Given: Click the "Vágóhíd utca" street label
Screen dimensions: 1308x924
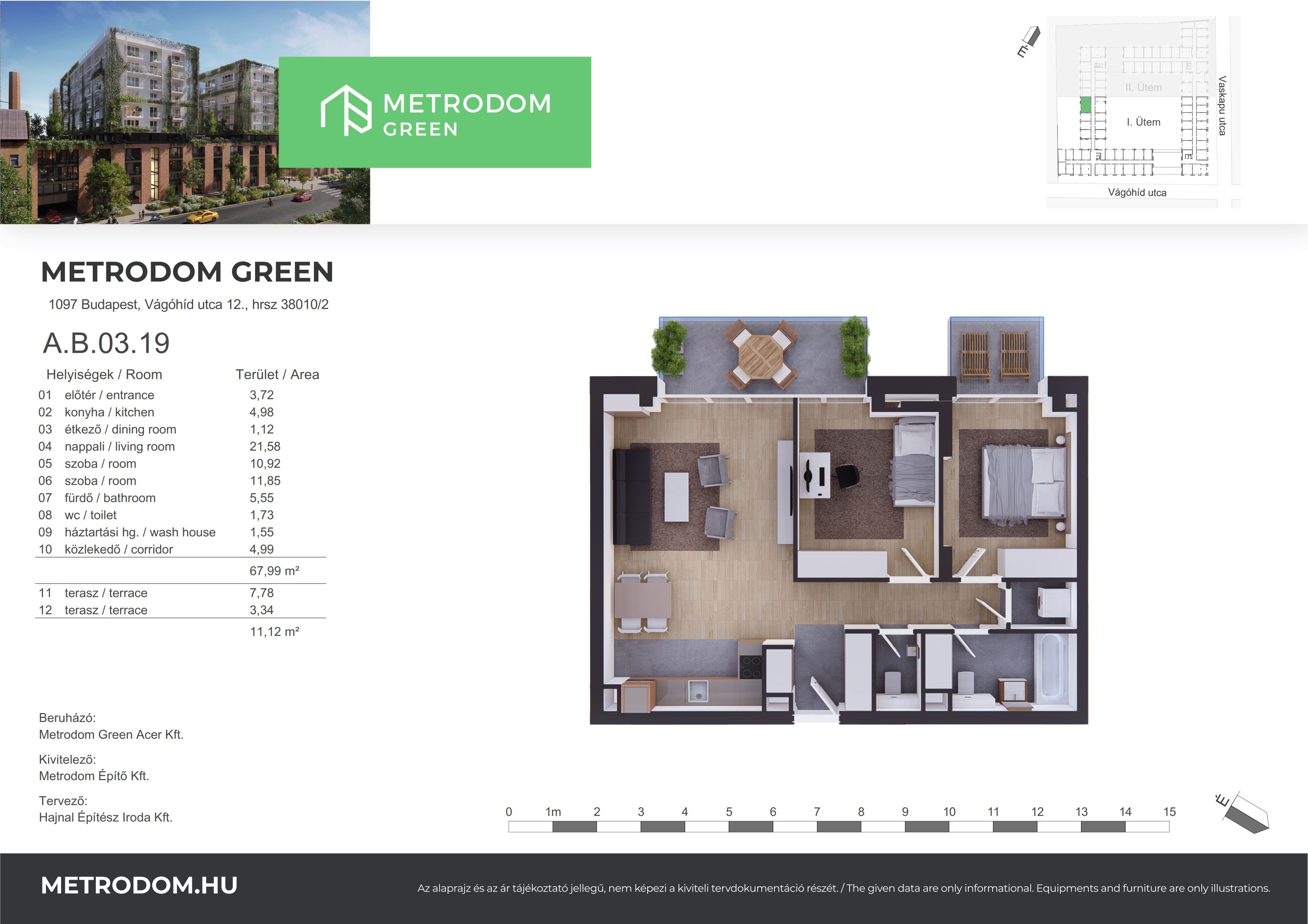Looking at the screenshot, I should coord(1137,192).
